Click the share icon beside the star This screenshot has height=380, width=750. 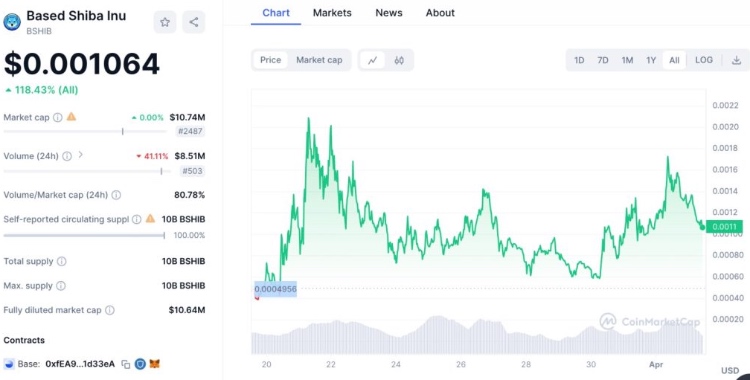(x=194, y=22)
